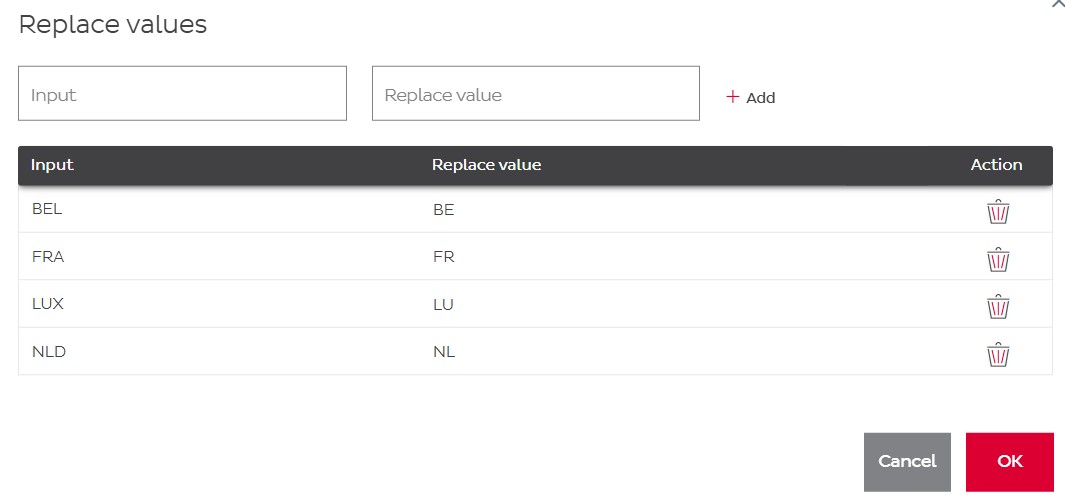Screen dimensions: 1065x502
Task: Close the dialog with the top-right X
Action: 1058,3
